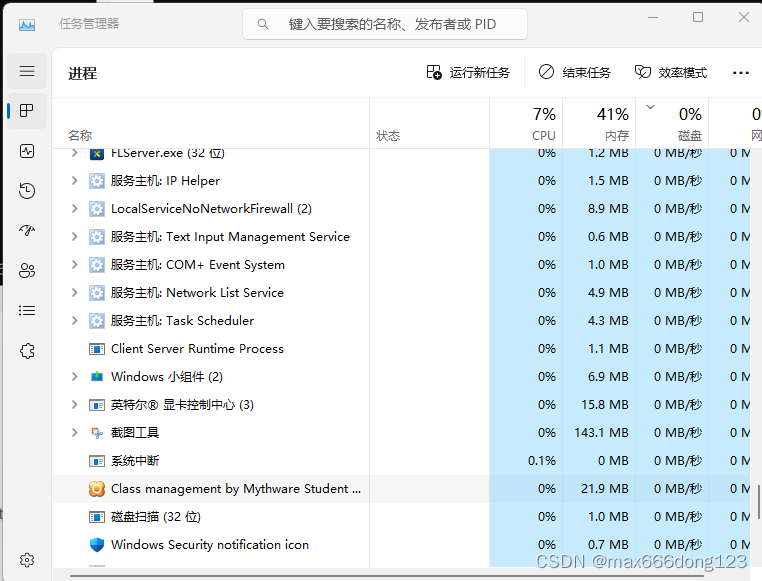Click the search box for name or PID
Viewport: 762px width, 581px height.
coord(385,24)
